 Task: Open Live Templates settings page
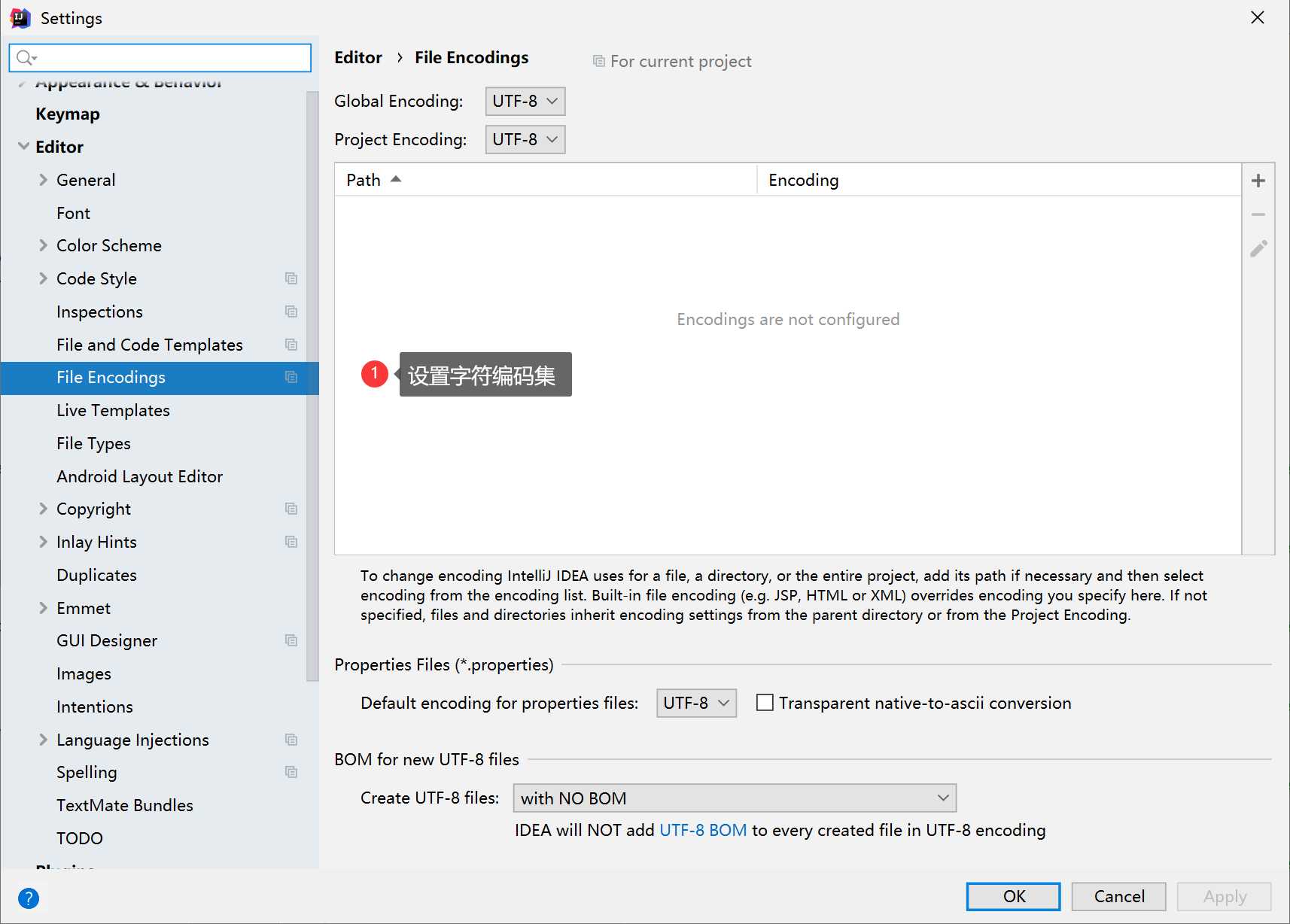113,410
